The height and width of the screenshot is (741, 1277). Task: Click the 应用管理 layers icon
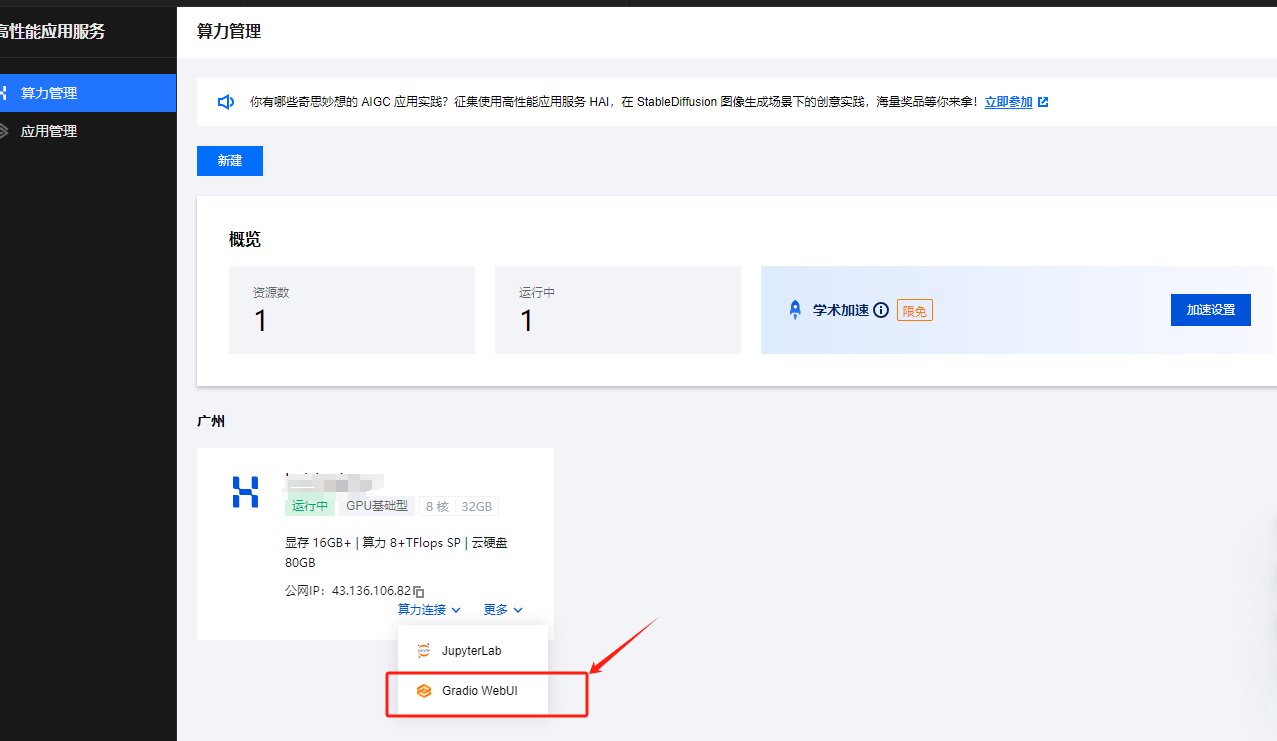pos(3,131)
